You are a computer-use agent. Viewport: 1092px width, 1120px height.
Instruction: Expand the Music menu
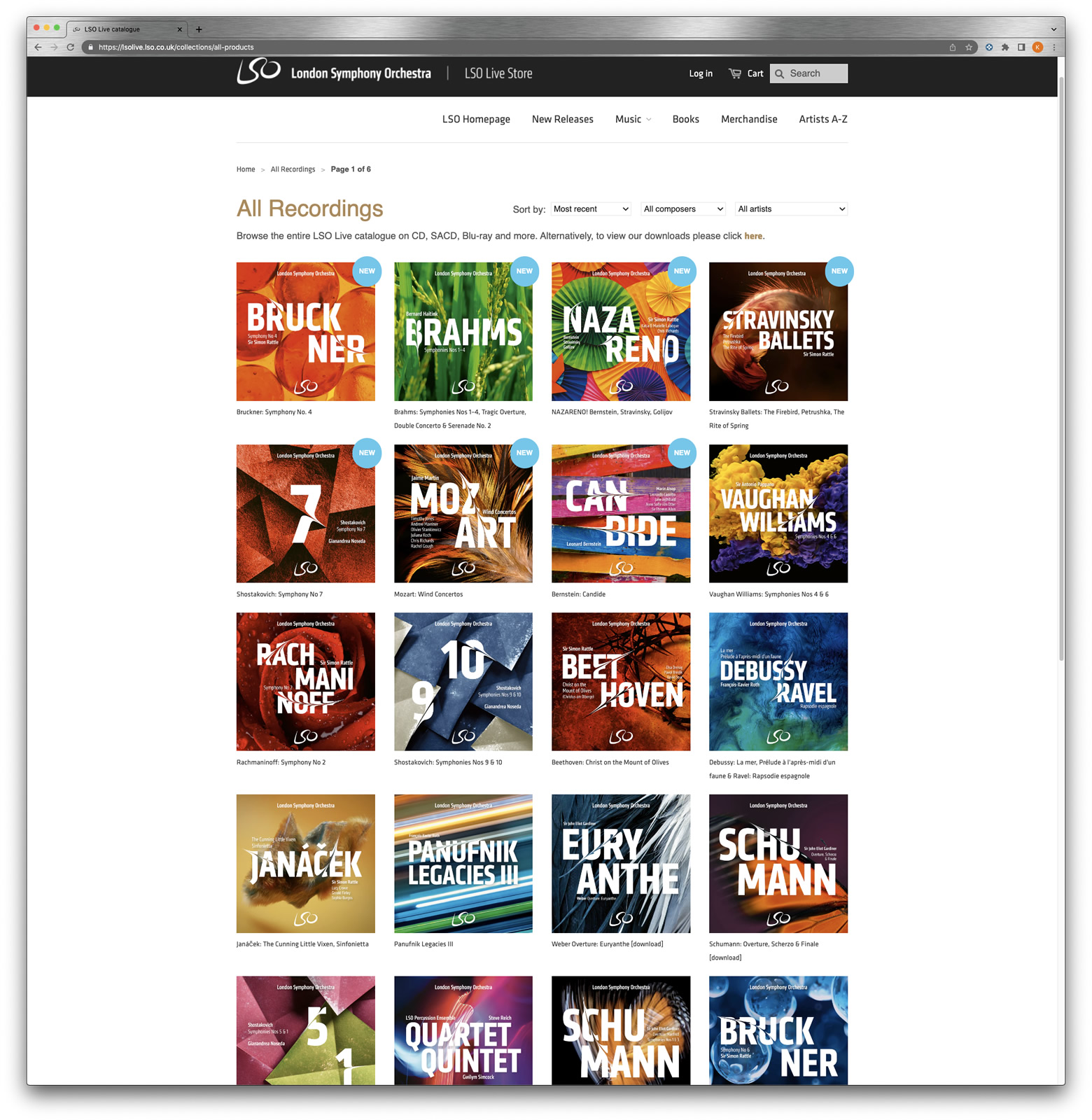633,119
